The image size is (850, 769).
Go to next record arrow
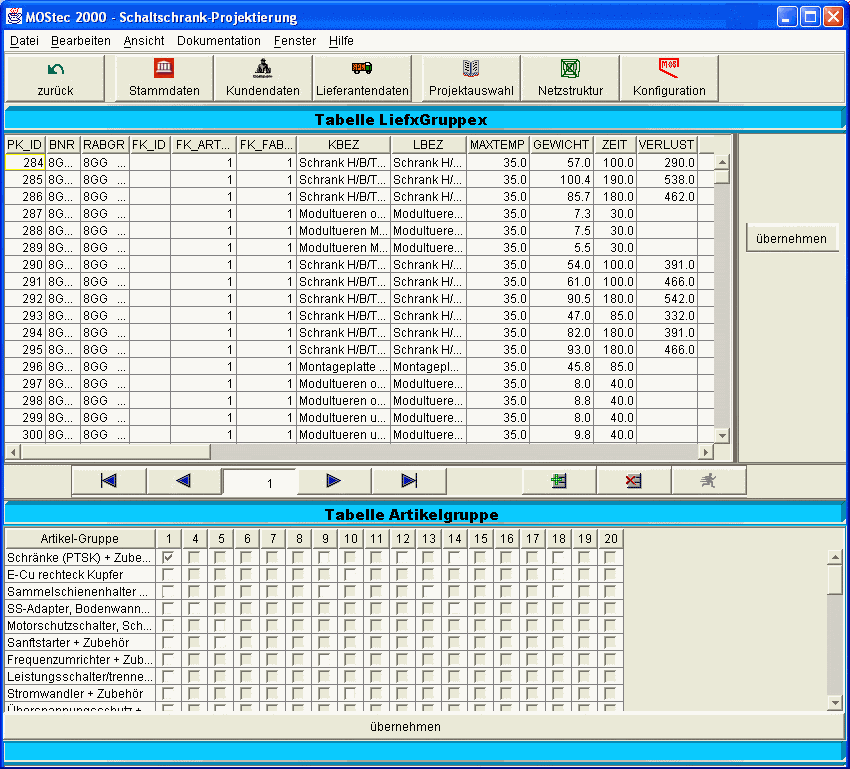click(334, 481)
